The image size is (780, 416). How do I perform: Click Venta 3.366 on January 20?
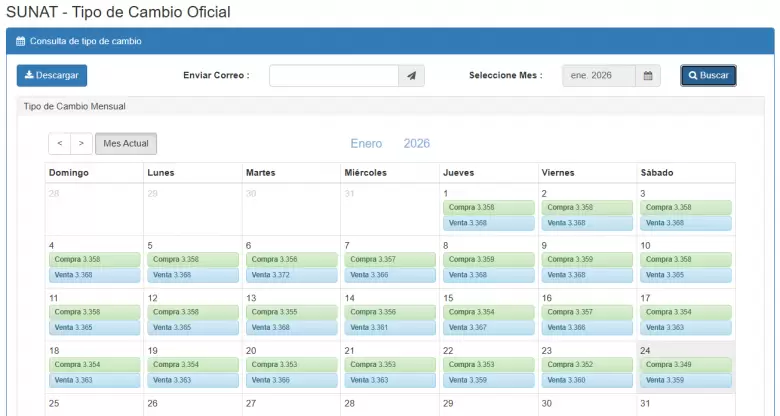(291, 380)
